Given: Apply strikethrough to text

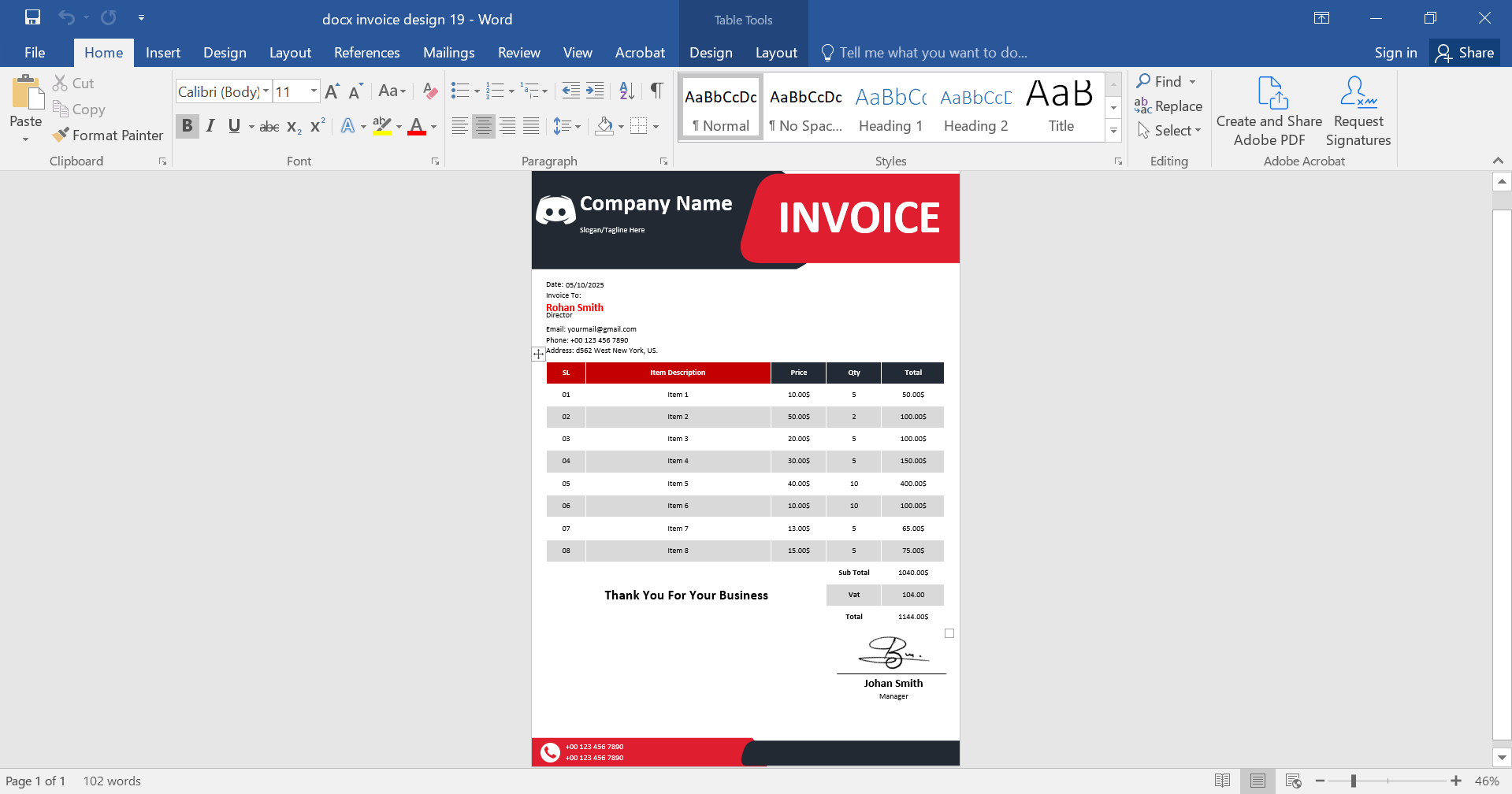Looking at the screenshot, I should (269, 125).
